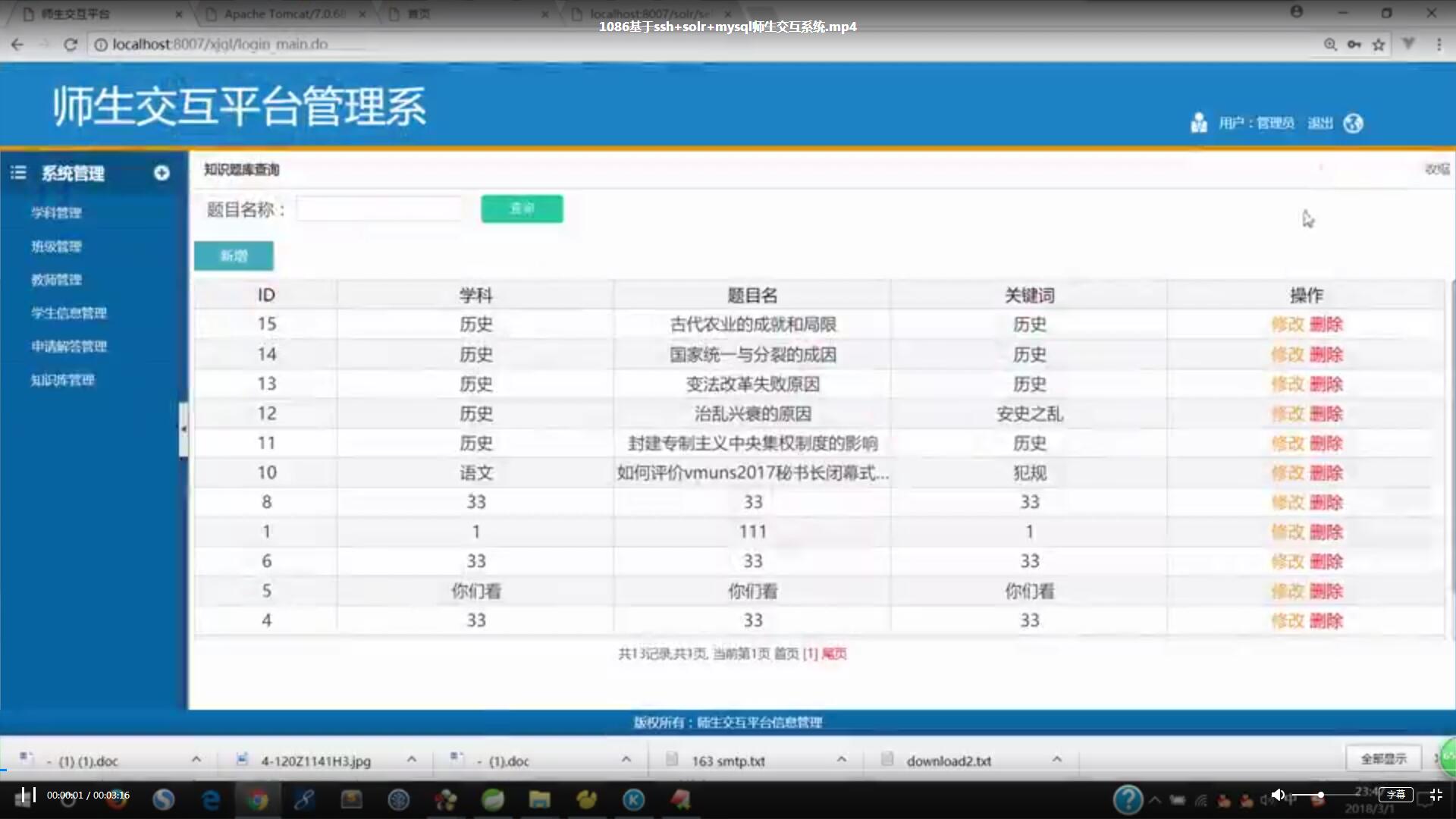Image resolution: width=1456 pixels, height=819 pixels.
Task: Open file explorer in taskbar
Action: point(539,799)
